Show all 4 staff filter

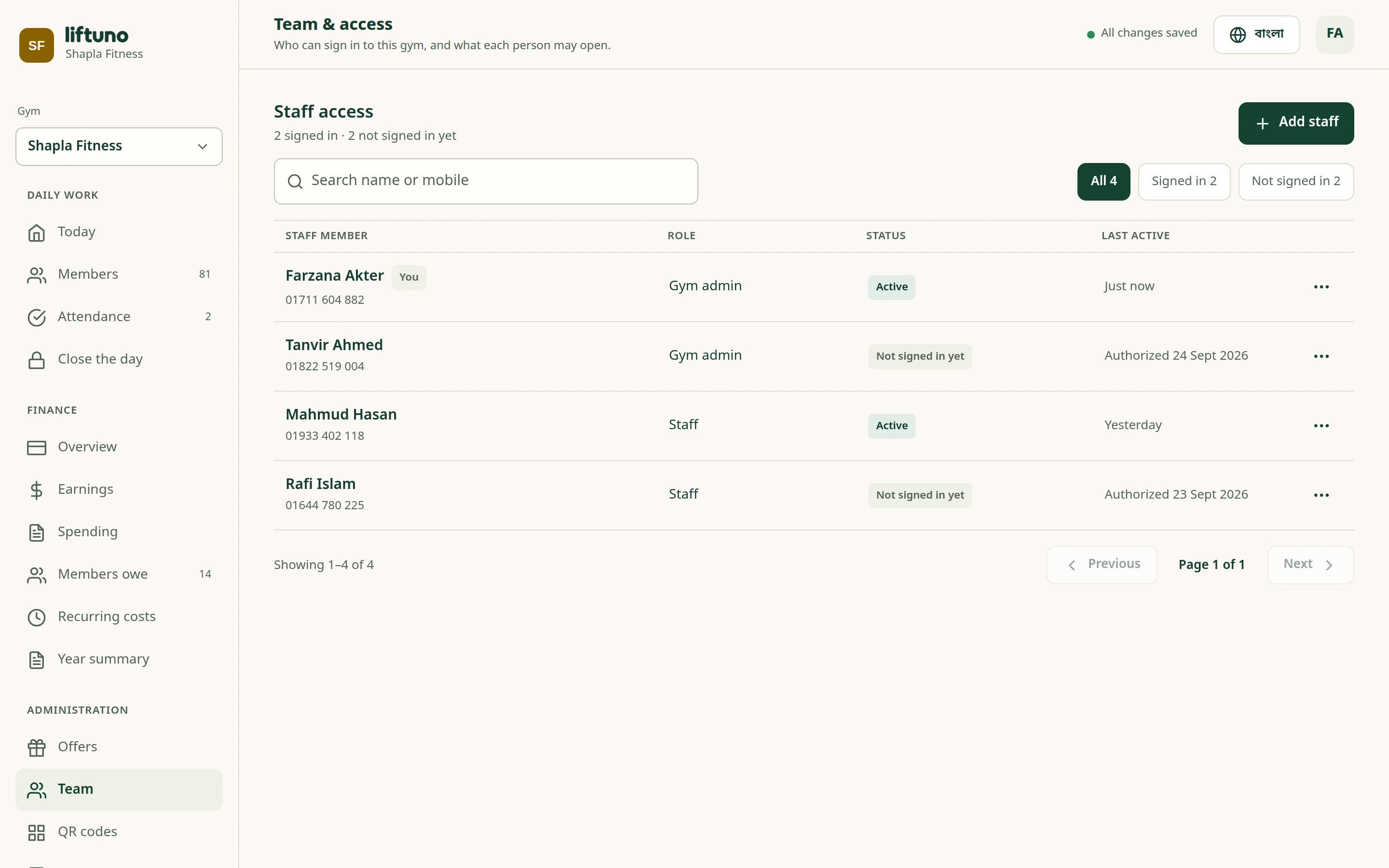1103,181
